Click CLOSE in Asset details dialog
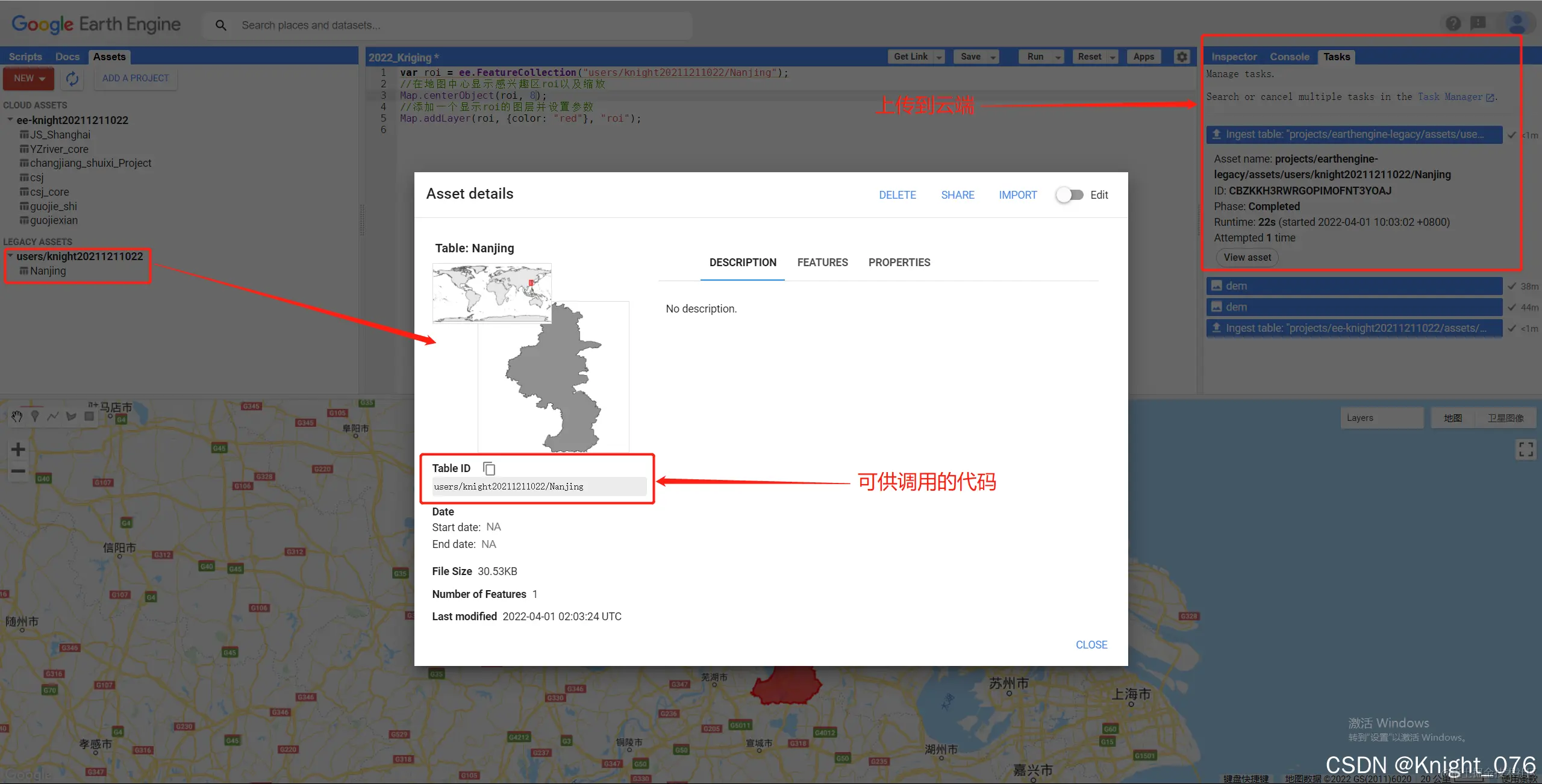 click(x=1091, y=645)
